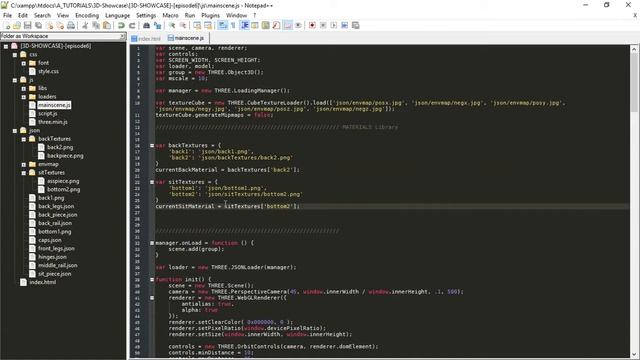This screenshot has width=640, height=360.
Task: Select index.html at tree bottom
Action: [42, 282]
